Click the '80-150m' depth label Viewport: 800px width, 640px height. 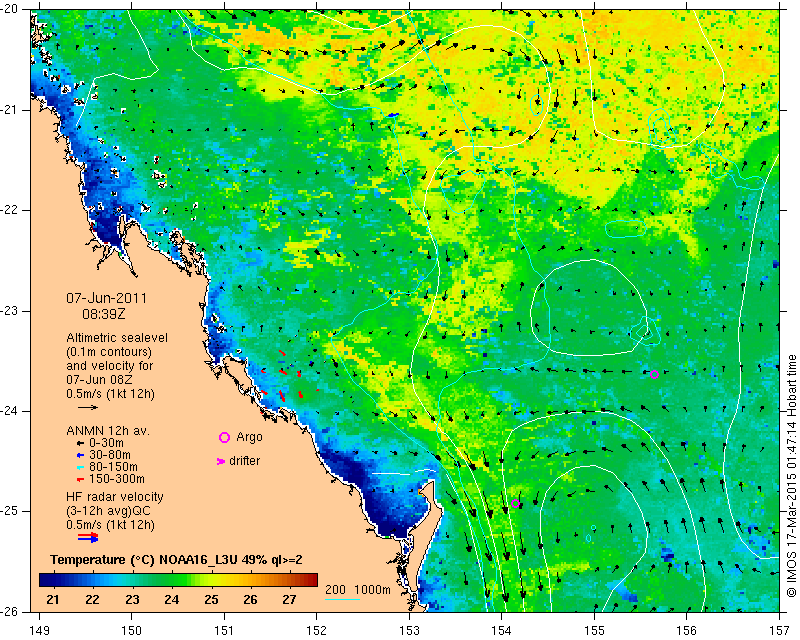click(x=113, y=467)
